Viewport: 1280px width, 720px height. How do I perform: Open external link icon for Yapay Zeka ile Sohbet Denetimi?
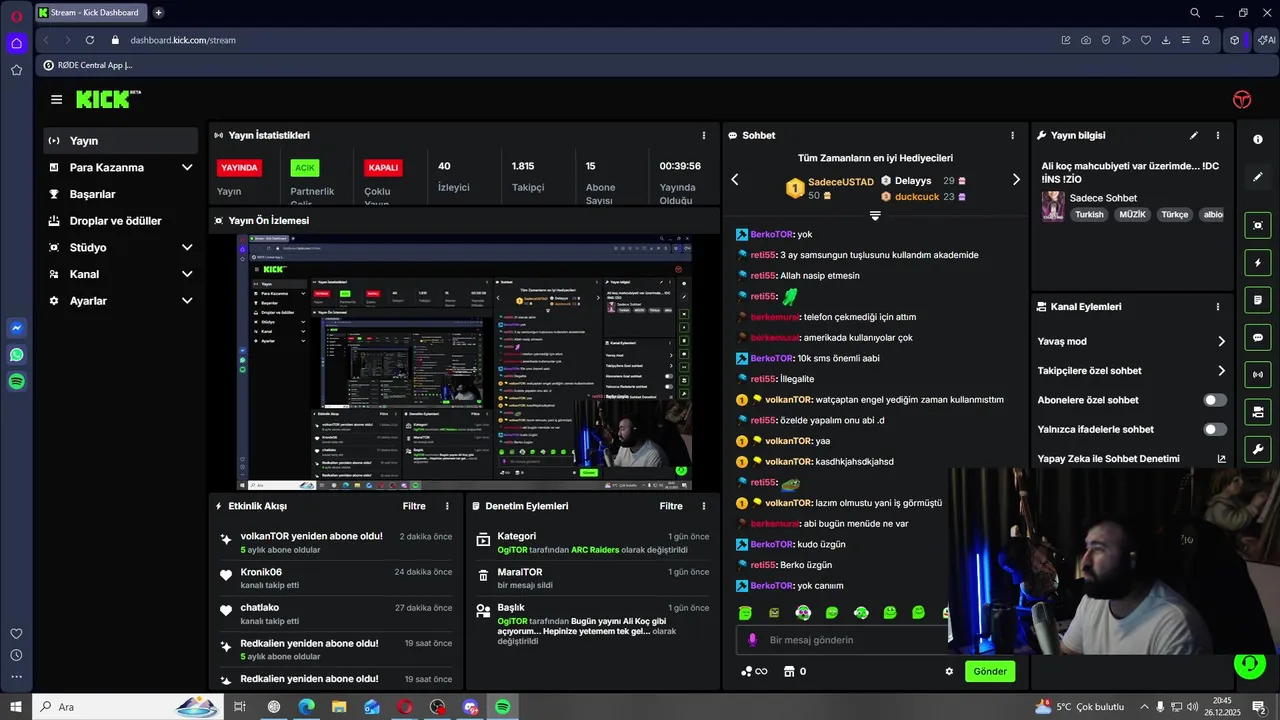click(x=1221, y=459)
